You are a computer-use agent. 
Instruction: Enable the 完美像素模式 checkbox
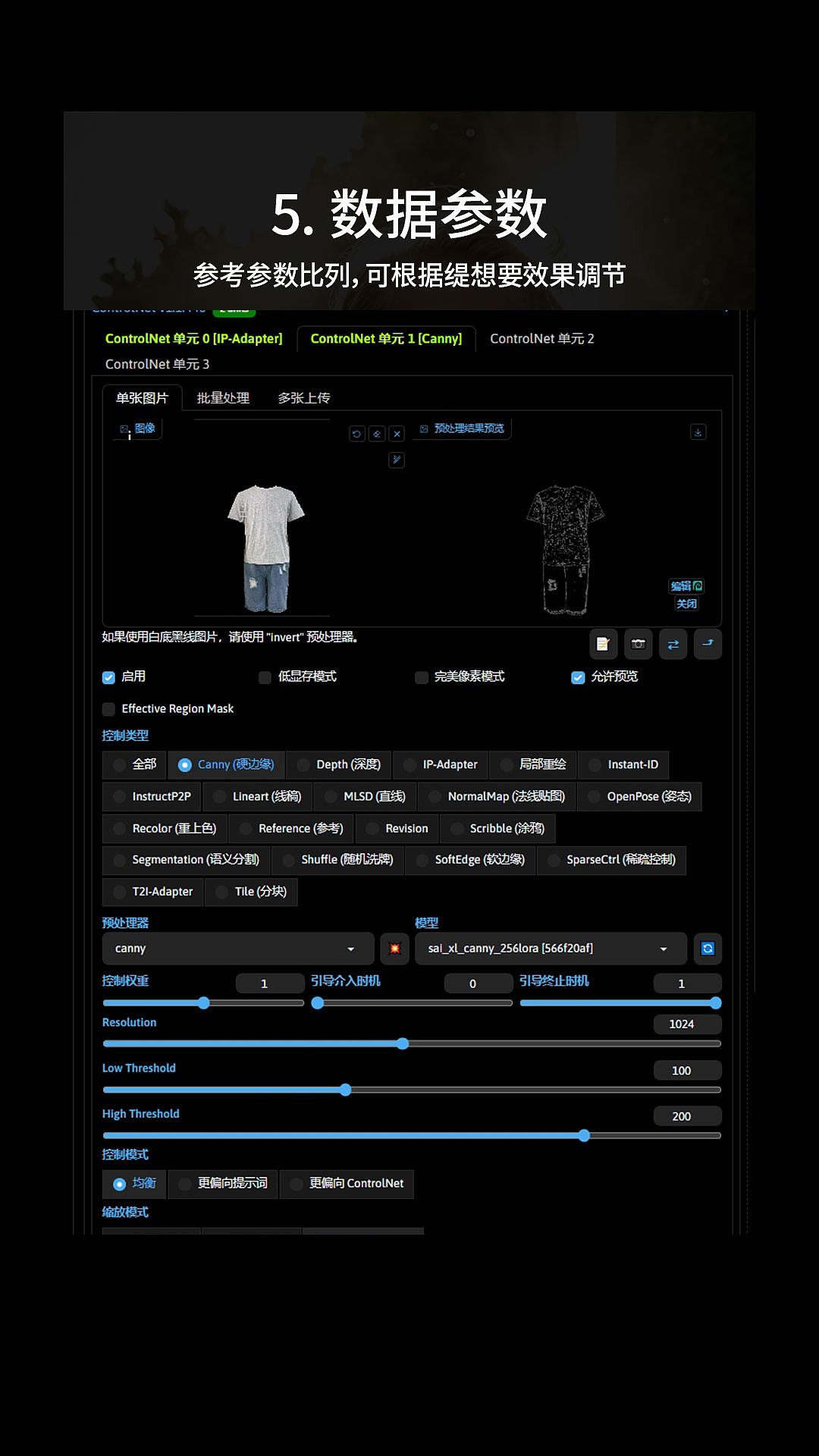tap(422, 677)
